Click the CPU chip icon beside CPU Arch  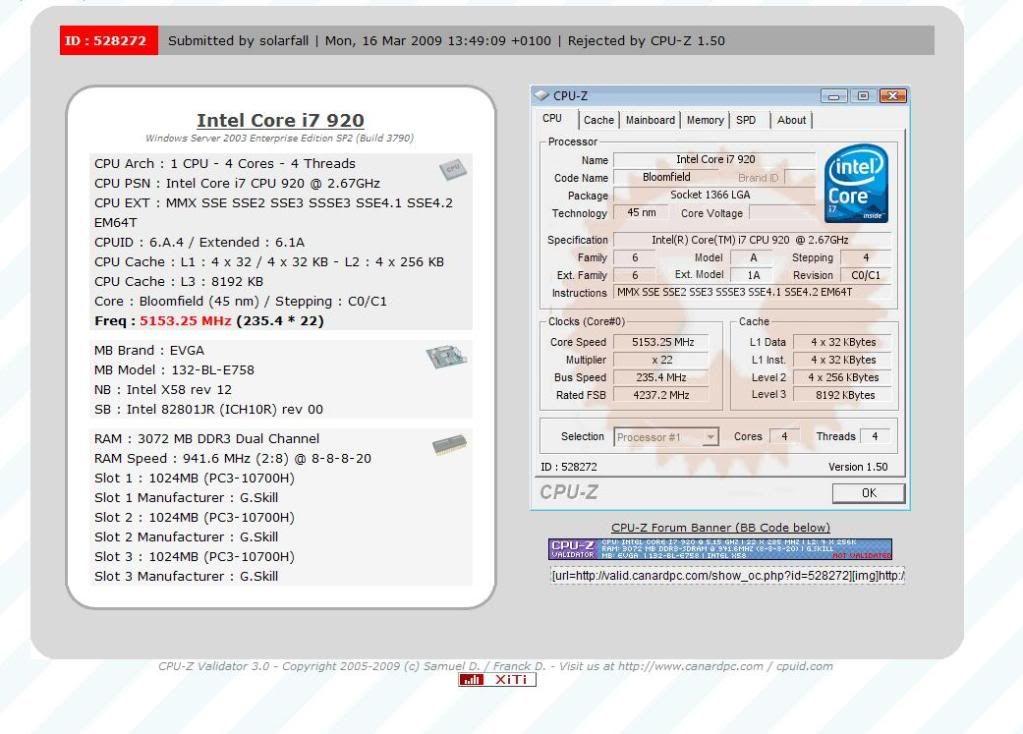[x=453, y=170]
